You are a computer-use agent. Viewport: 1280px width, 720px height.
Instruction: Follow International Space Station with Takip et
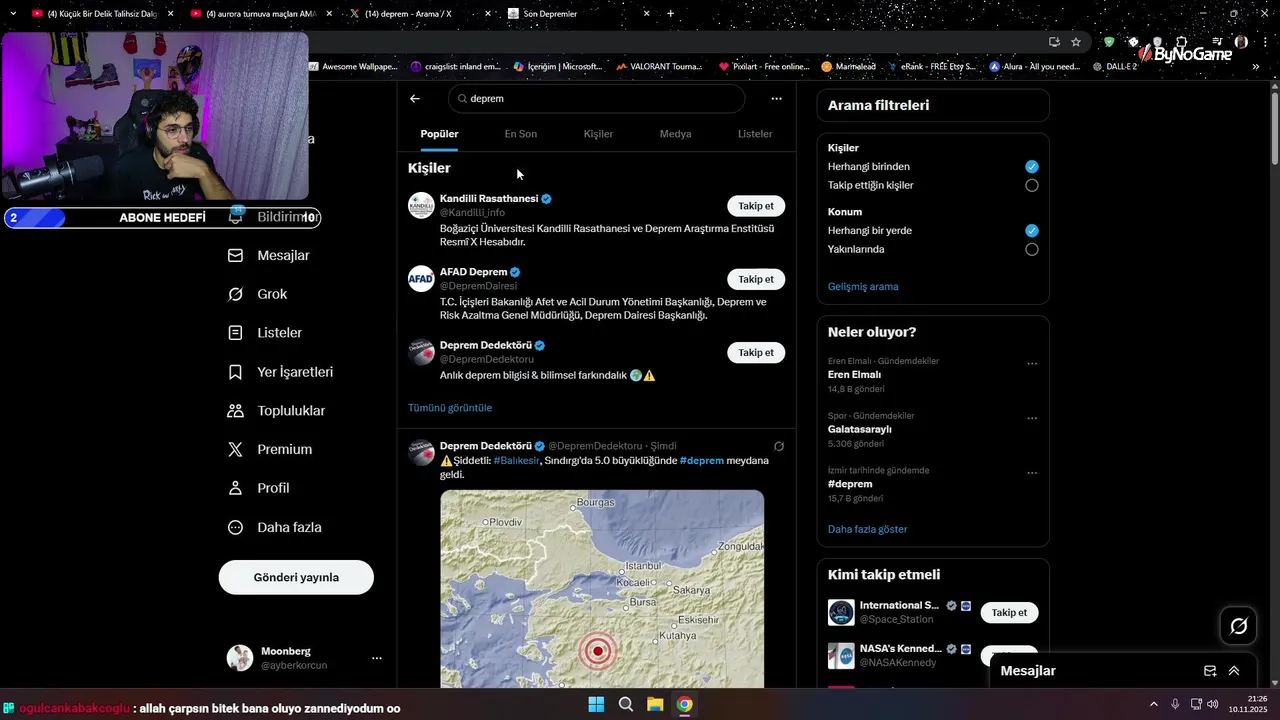pyautogui.click(x=1009, y=613)
